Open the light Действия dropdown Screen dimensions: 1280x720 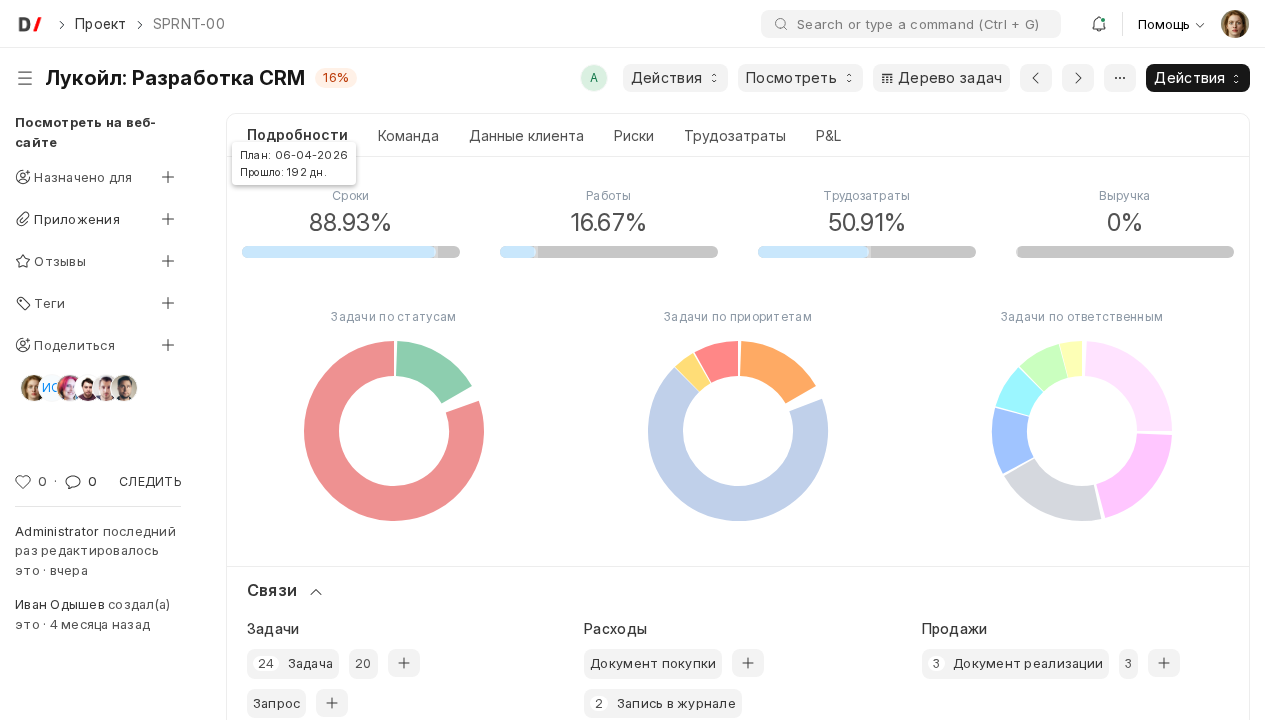675,78
